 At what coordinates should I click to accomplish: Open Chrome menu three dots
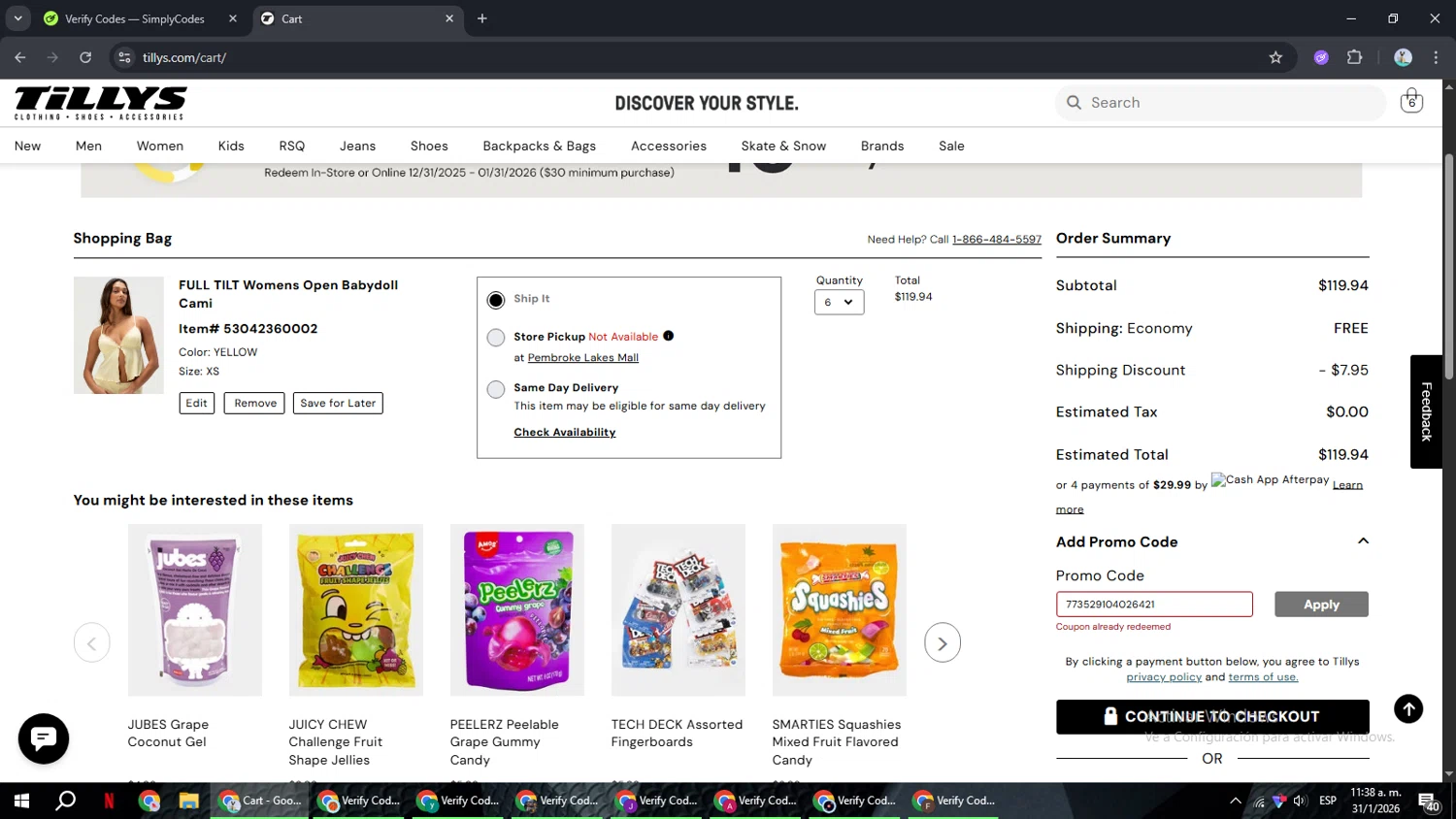pyautogui.click(x=1436, y=57)
